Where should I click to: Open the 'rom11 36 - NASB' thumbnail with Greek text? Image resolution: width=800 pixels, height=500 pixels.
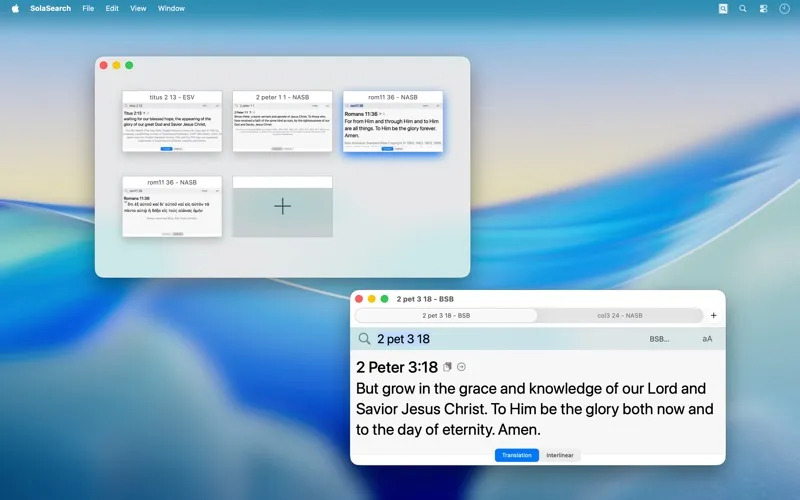click(x=172, y=207)
